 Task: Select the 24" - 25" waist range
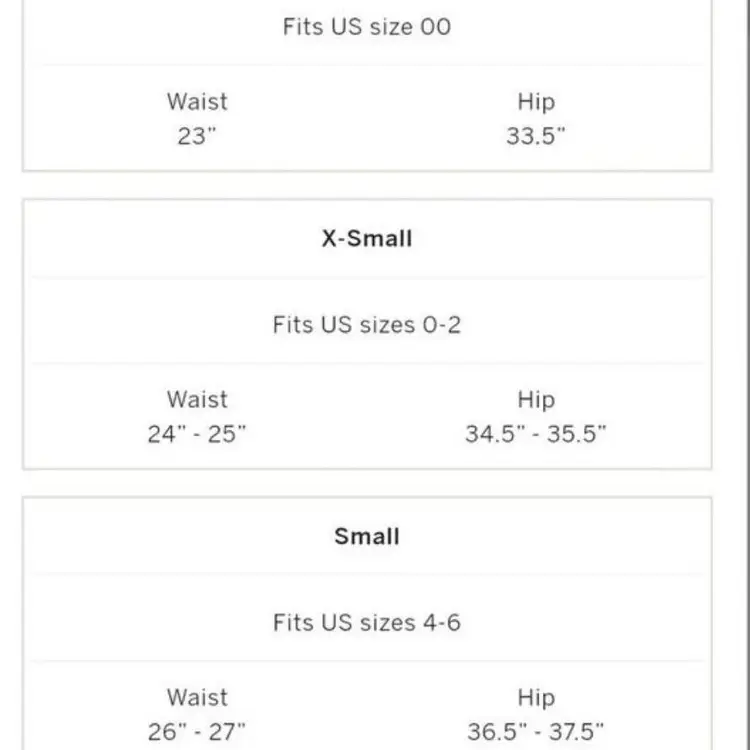197,434
